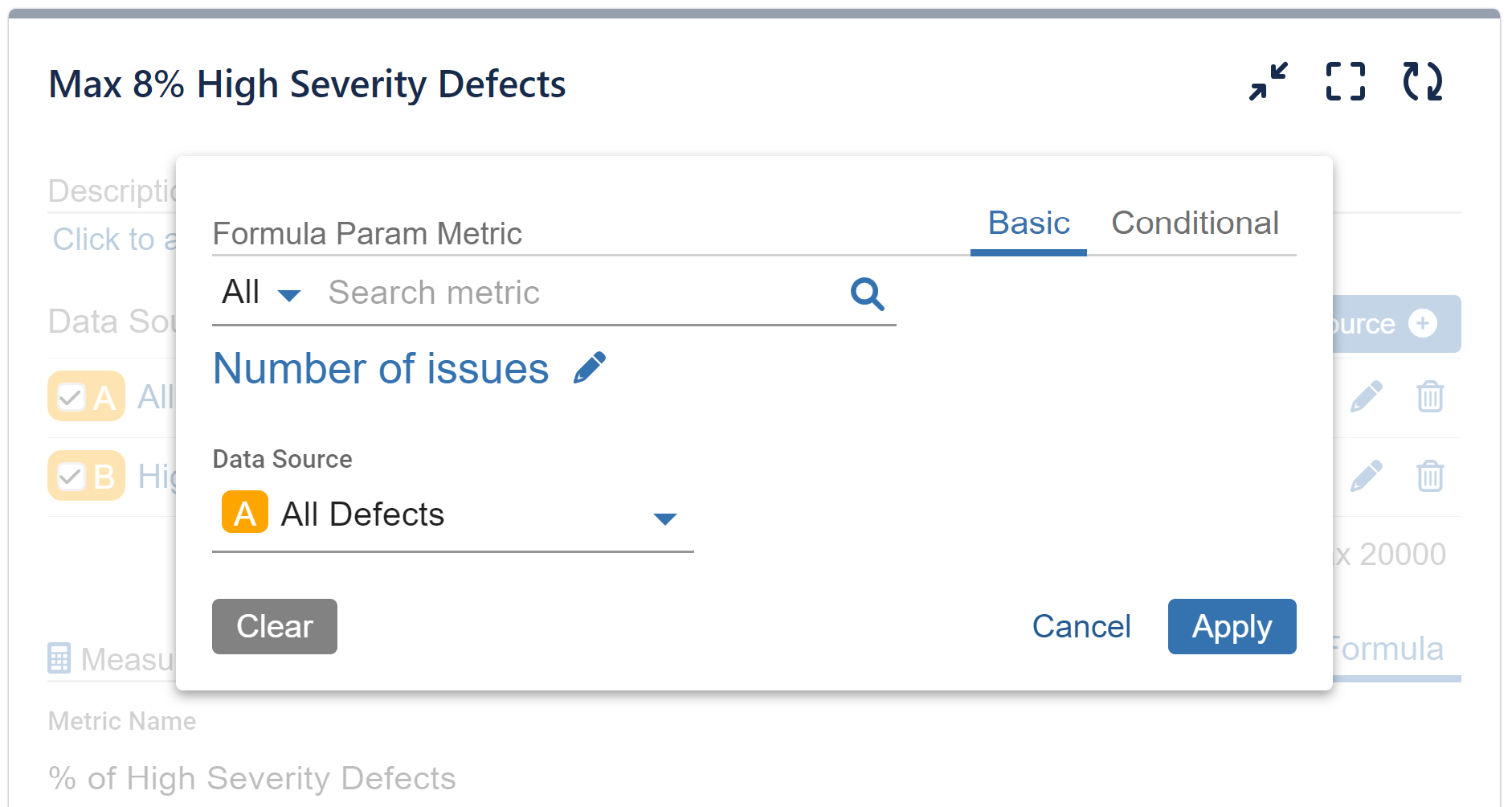
Task: Switch to the Conditional tab
Action: pyautogui.click(x=1195, y=223)
